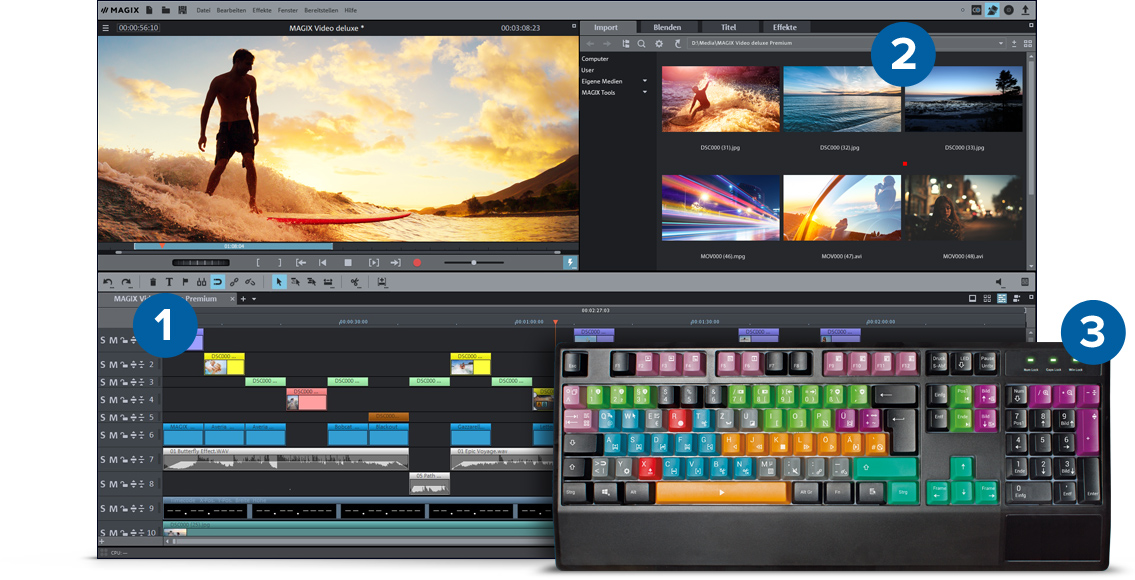Click the preview monitor position scrubber bar
The width and height of the screenshot is (1135, 580).
tap(338, 246)
